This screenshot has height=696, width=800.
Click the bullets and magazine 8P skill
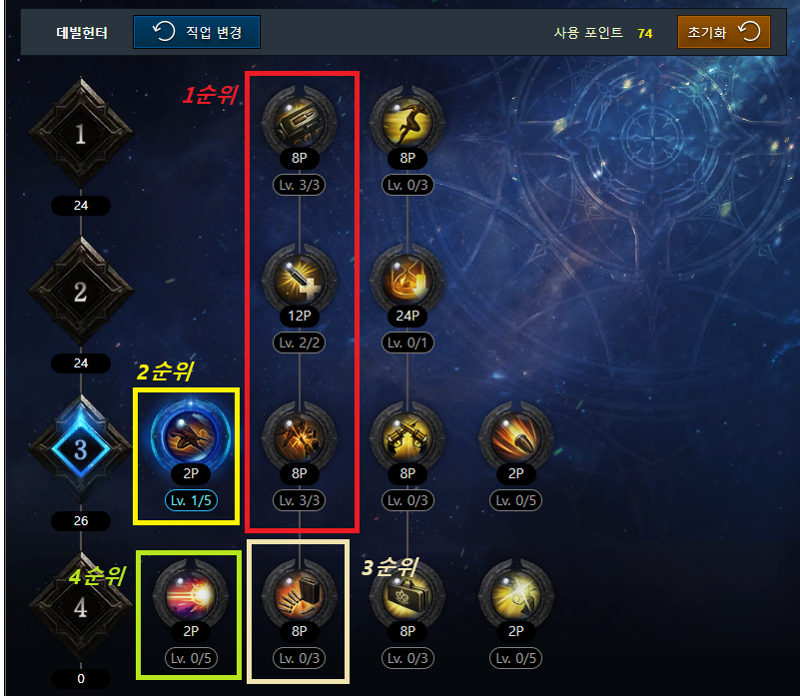[299, 595]
